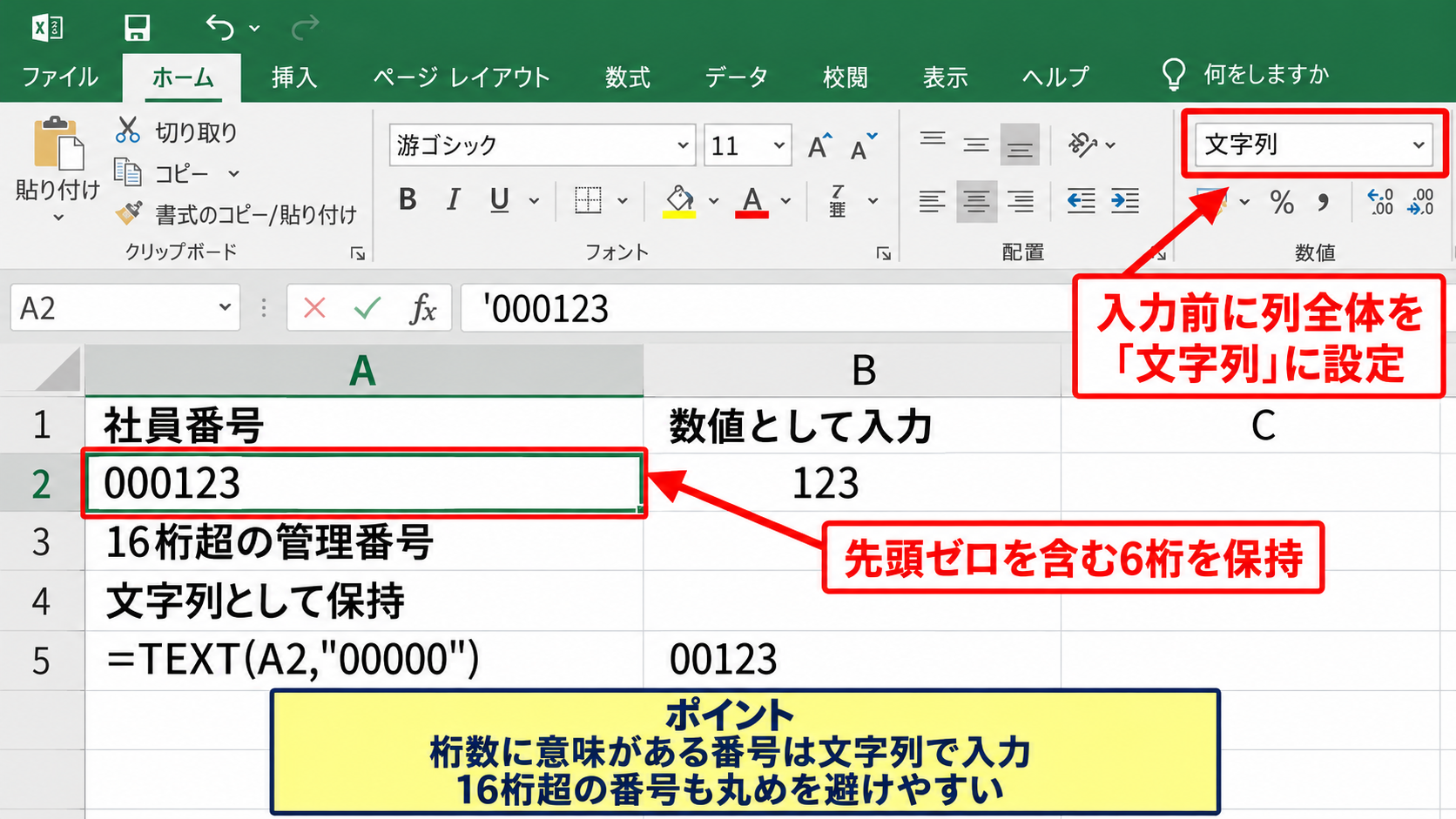Toggle bottom vertical alignment

[x=1020, y=144]
